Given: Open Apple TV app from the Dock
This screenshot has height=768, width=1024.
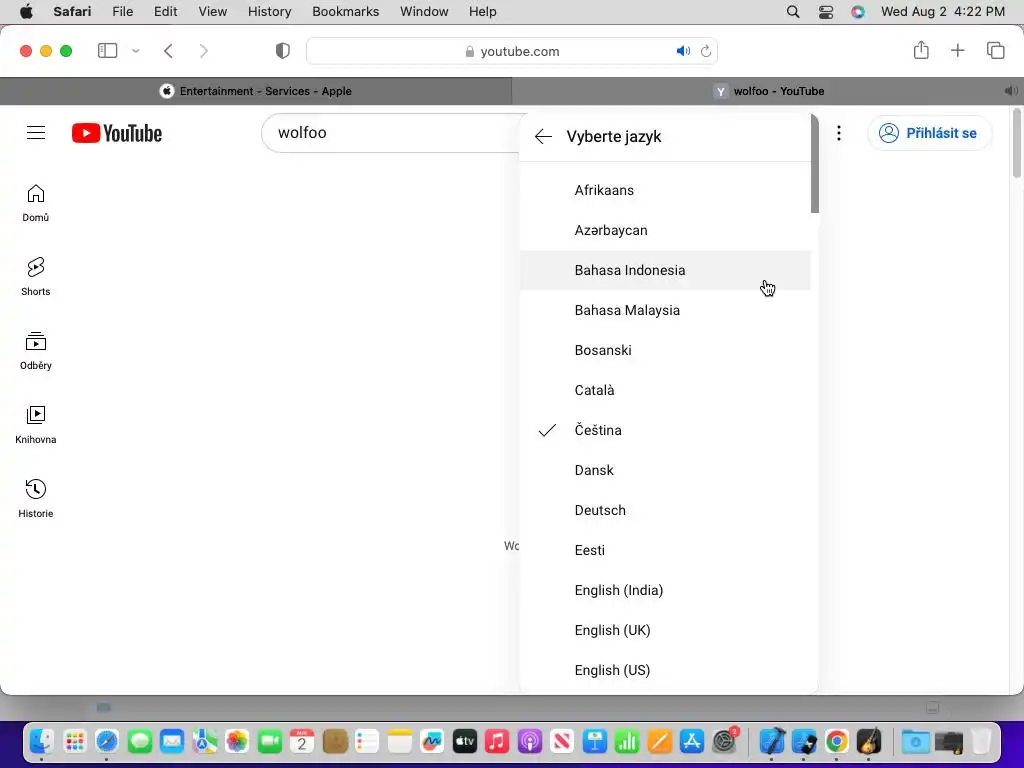Looking at the screenshot, I should [464, 741].
